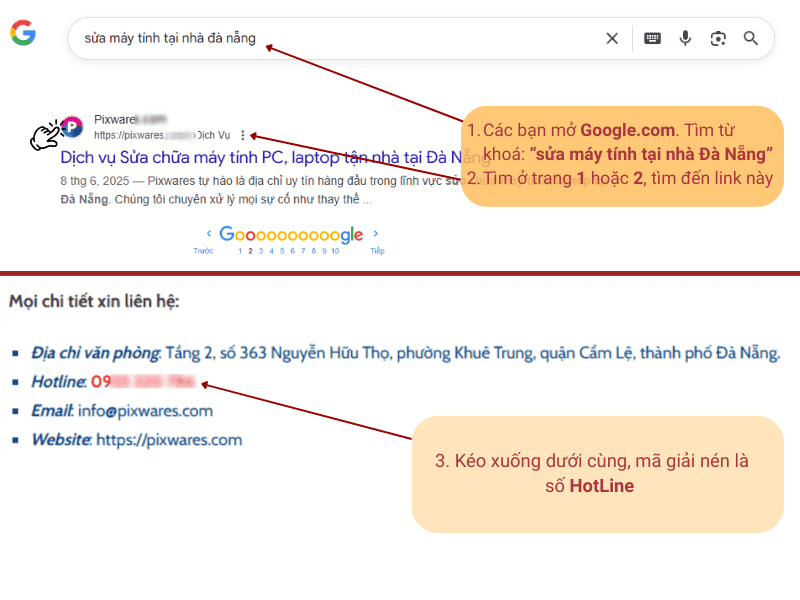800x600 pixels.
Task: Click the pointing hand cursor graphic
Action: coord(44,136)
